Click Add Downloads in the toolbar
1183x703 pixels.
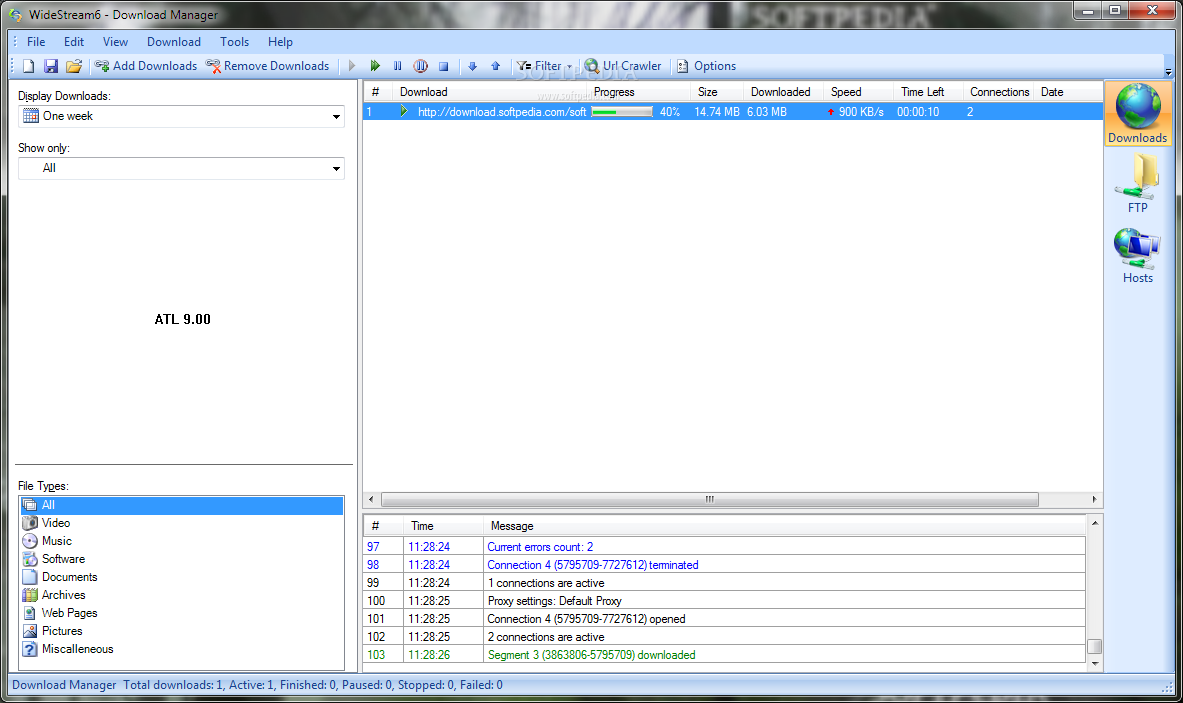146,66
